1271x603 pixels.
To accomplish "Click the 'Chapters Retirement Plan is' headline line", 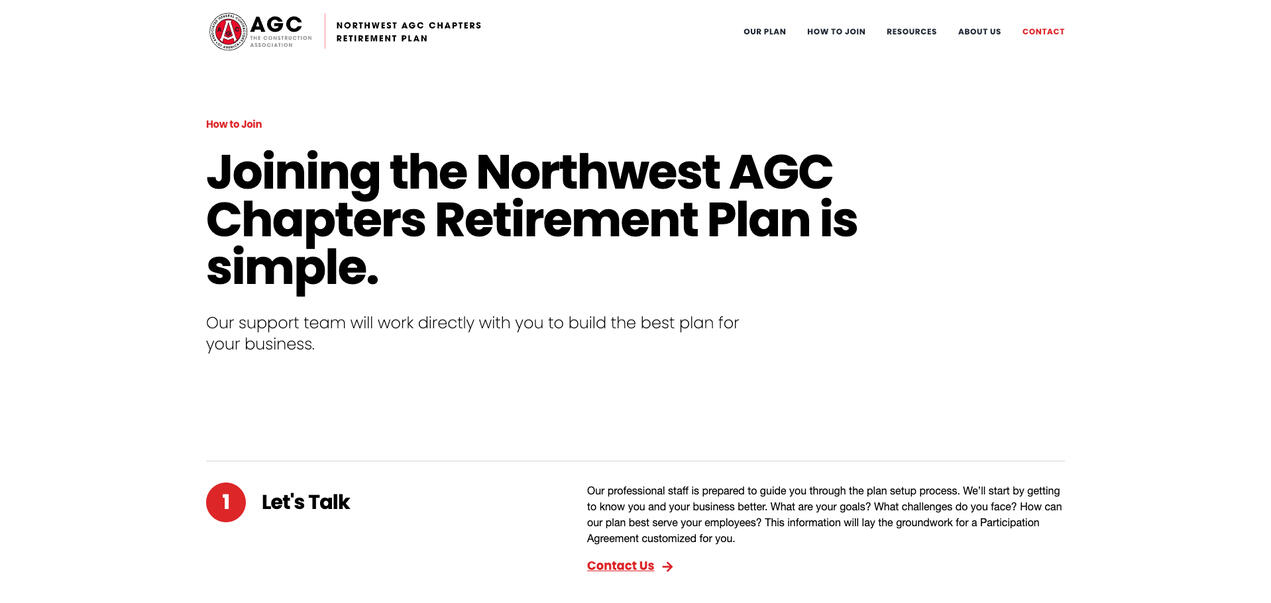I will pos(532,220).
